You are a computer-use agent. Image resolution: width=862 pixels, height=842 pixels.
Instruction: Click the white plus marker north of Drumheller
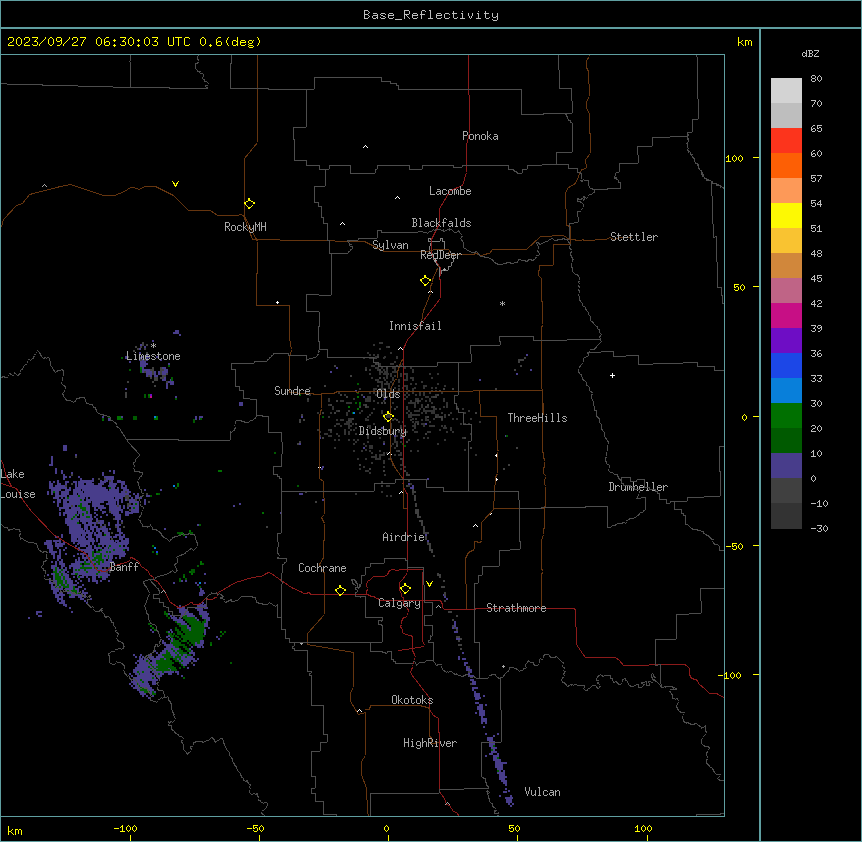point(612,375)
